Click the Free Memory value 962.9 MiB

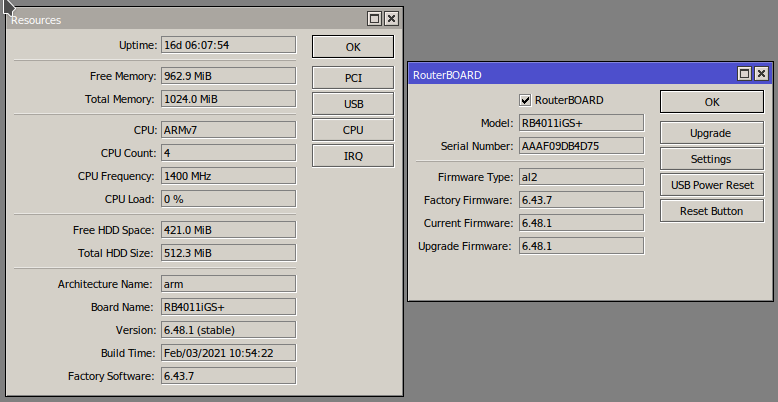[x=228, y=76]
